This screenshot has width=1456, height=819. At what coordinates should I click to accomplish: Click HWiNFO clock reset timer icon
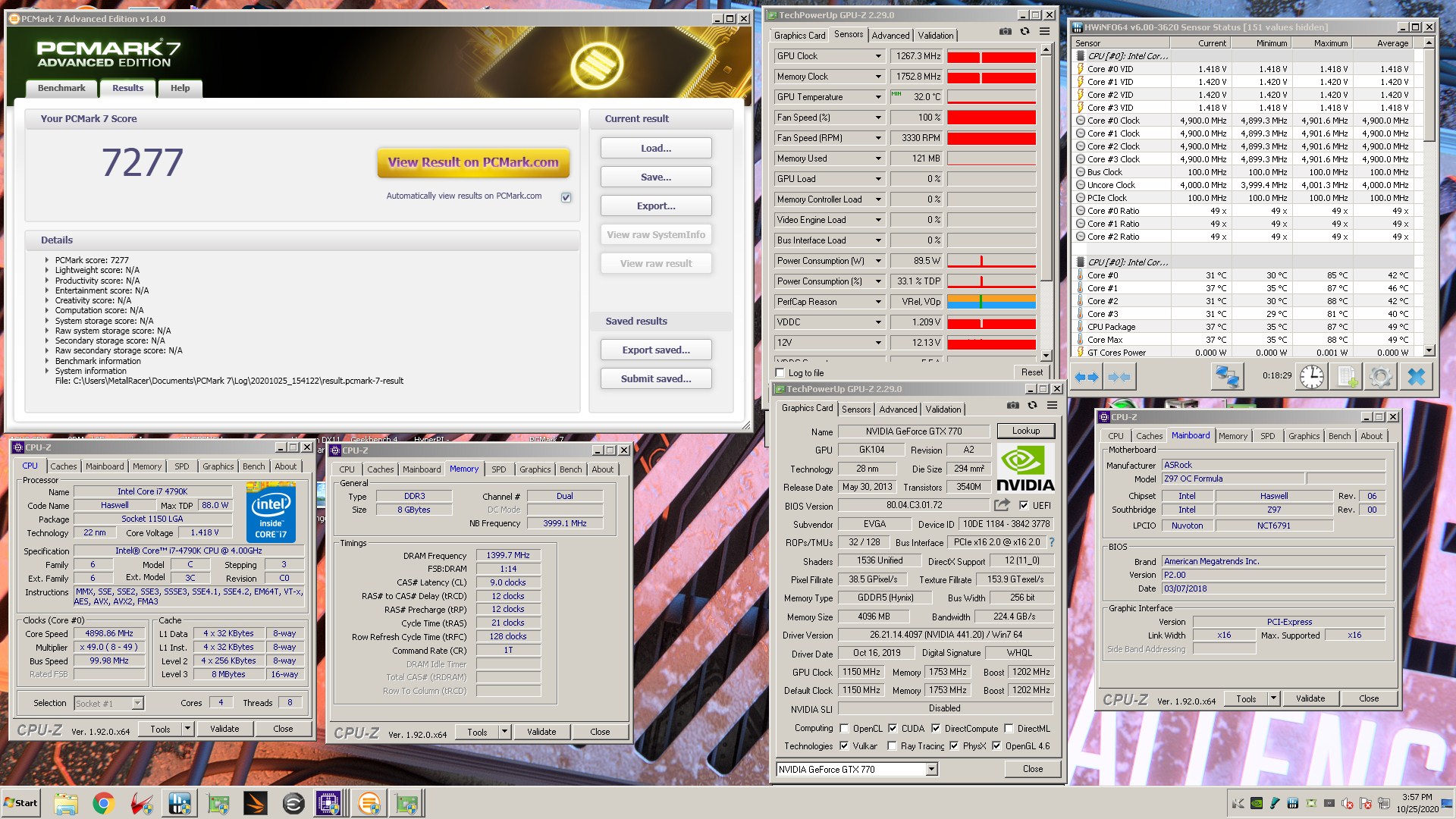[1312, 376]
